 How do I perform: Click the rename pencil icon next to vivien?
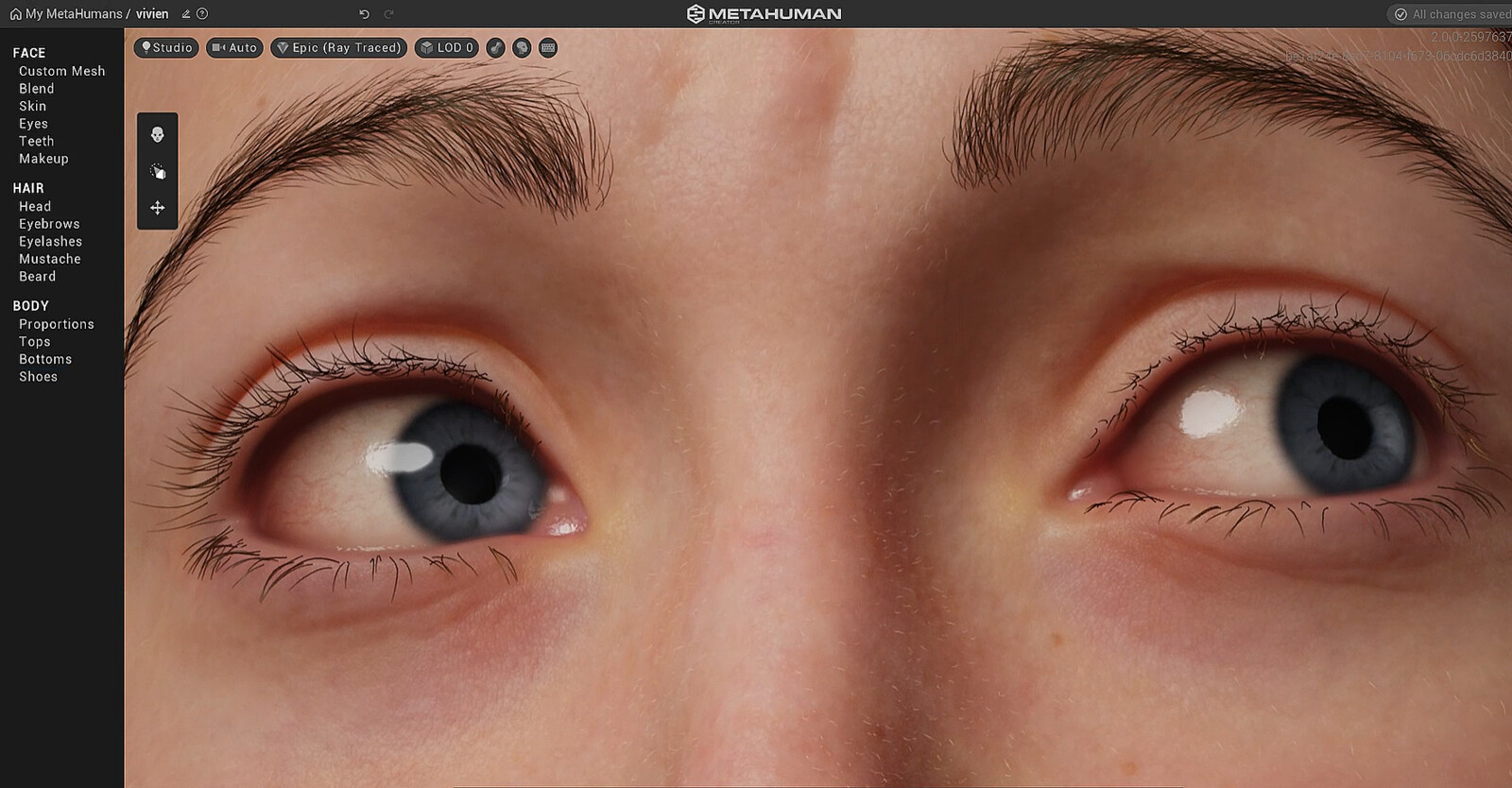click(186, 14)
